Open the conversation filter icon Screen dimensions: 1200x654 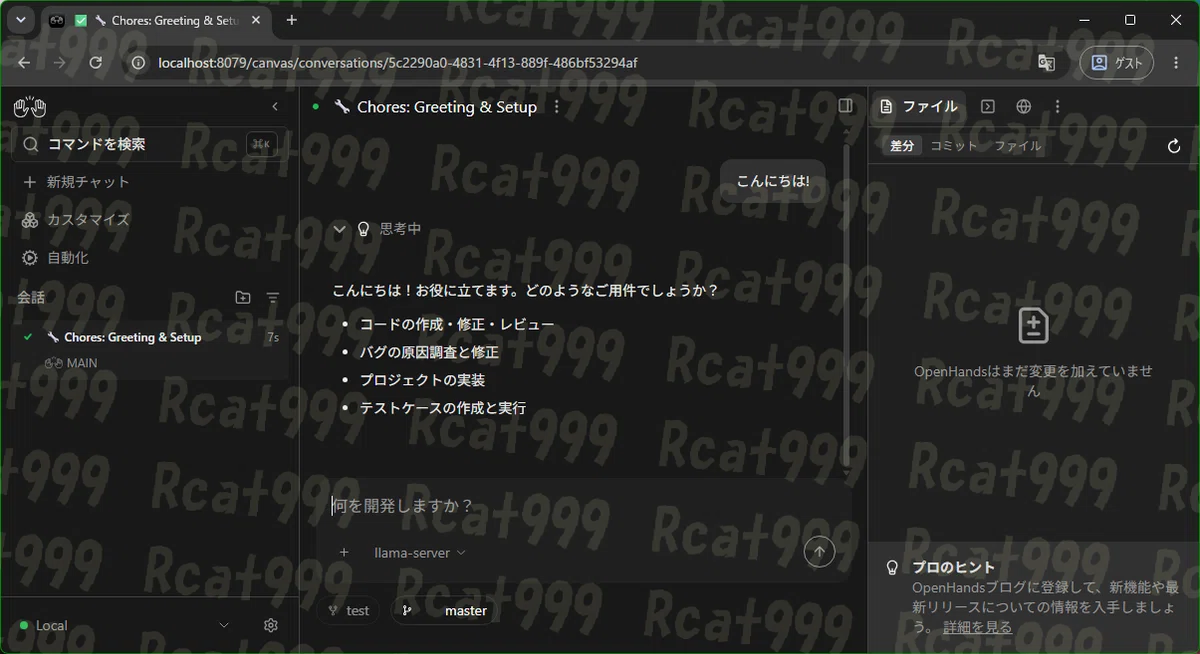[x=273, y=297]
